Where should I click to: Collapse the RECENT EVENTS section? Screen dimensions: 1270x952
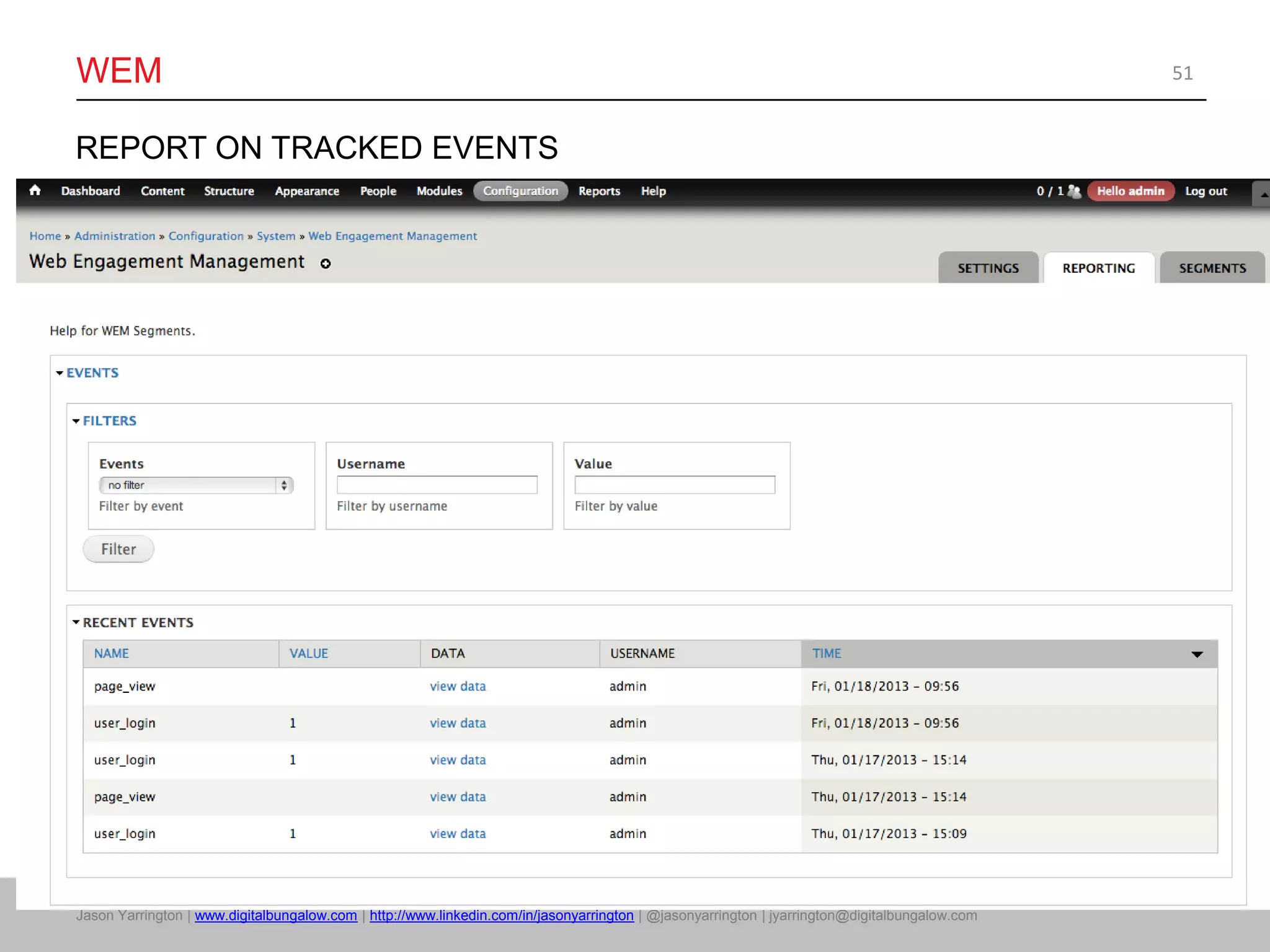138,622
